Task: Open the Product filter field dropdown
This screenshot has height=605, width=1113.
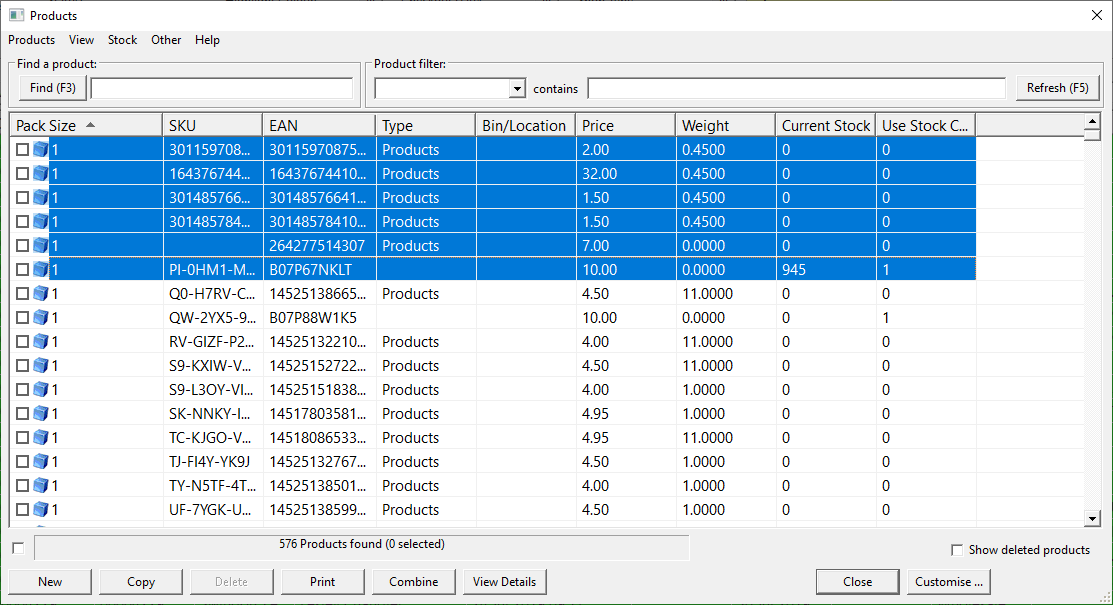Action: click(517, 89)
